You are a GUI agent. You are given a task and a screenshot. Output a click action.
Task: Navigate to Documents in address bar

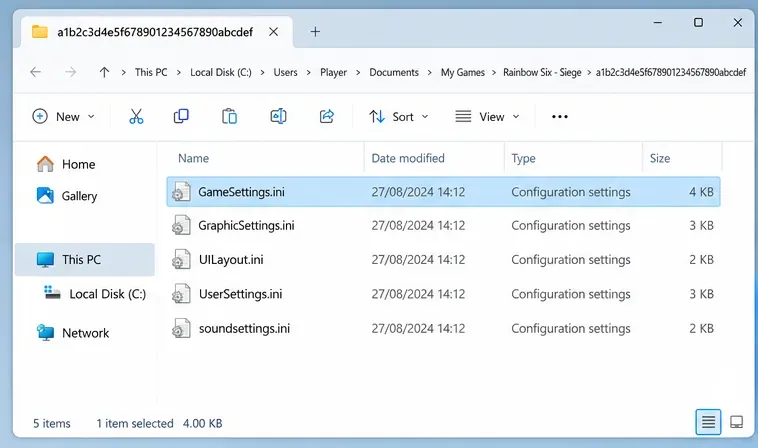394,72
